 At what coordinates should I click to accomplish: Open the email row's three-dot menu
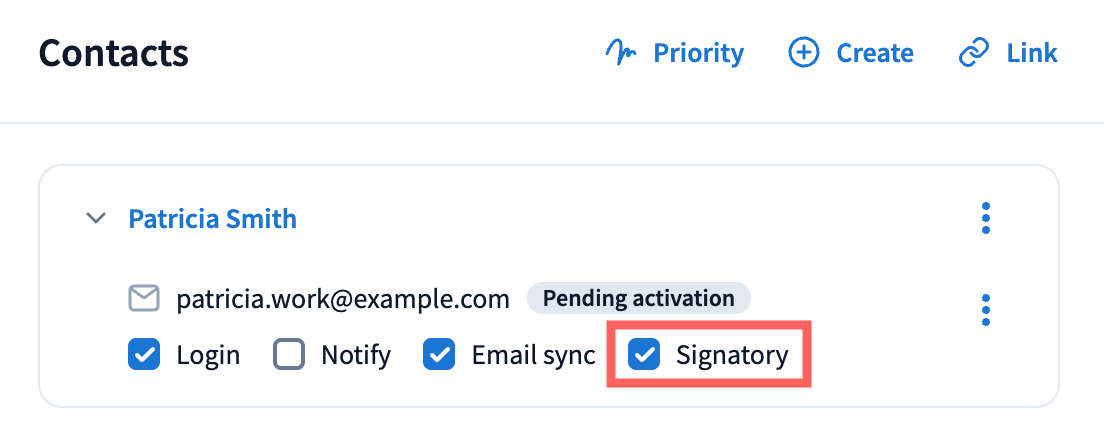coord(986,310)
